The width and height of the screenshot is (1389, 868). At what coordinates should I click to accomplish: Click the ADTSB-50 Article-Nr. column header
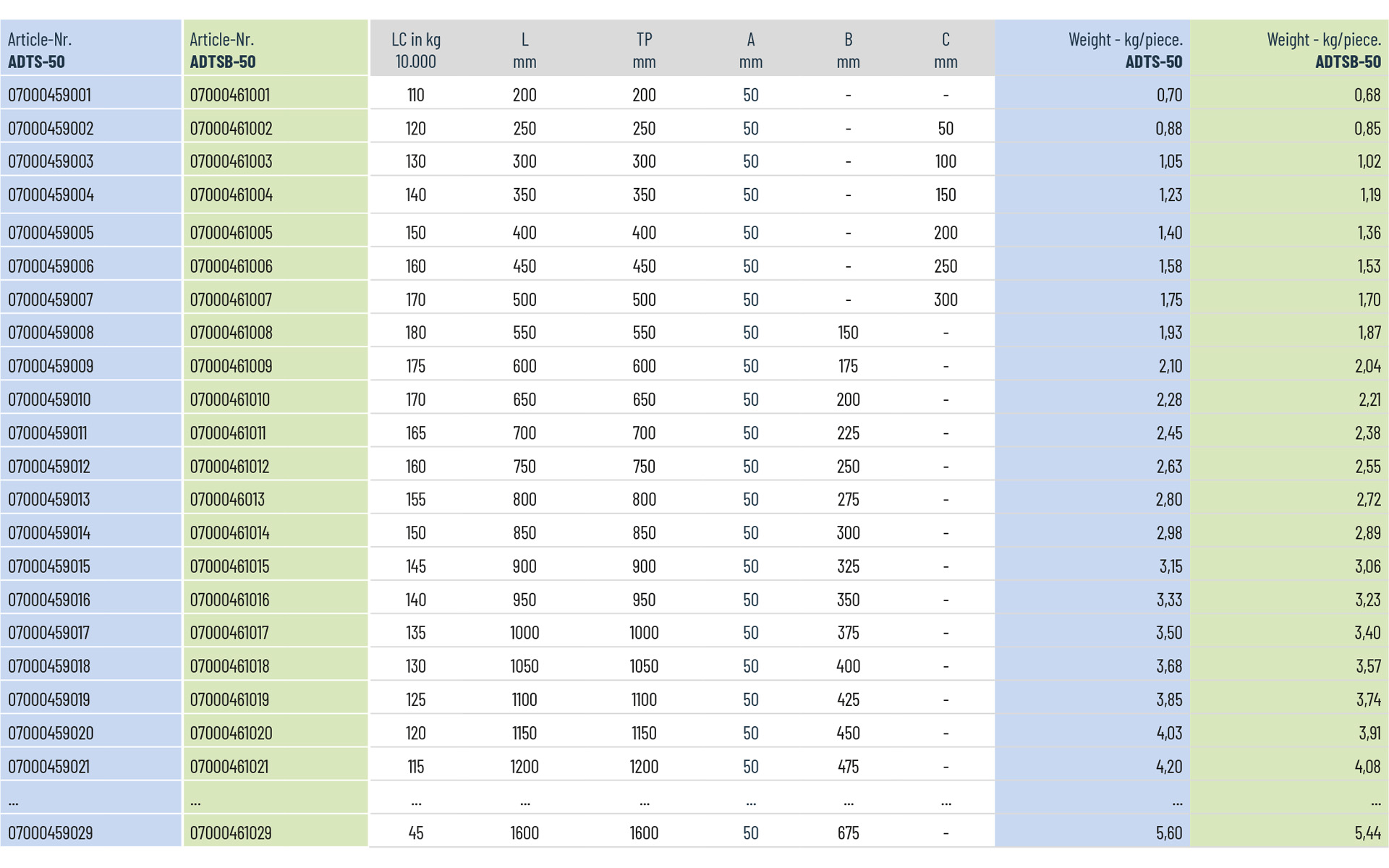click(x=222, y=50)
